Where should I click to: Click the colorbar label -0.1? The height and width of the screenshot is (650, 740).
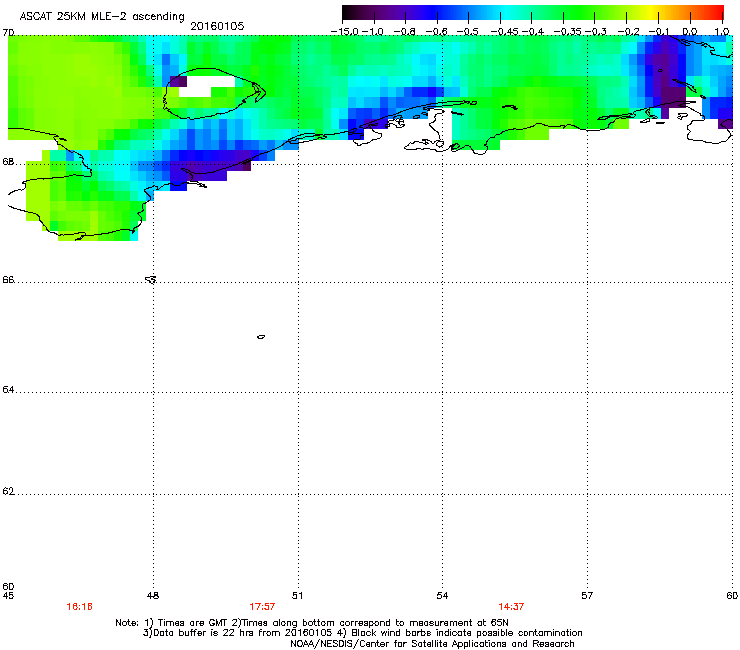tap(659, 32)
